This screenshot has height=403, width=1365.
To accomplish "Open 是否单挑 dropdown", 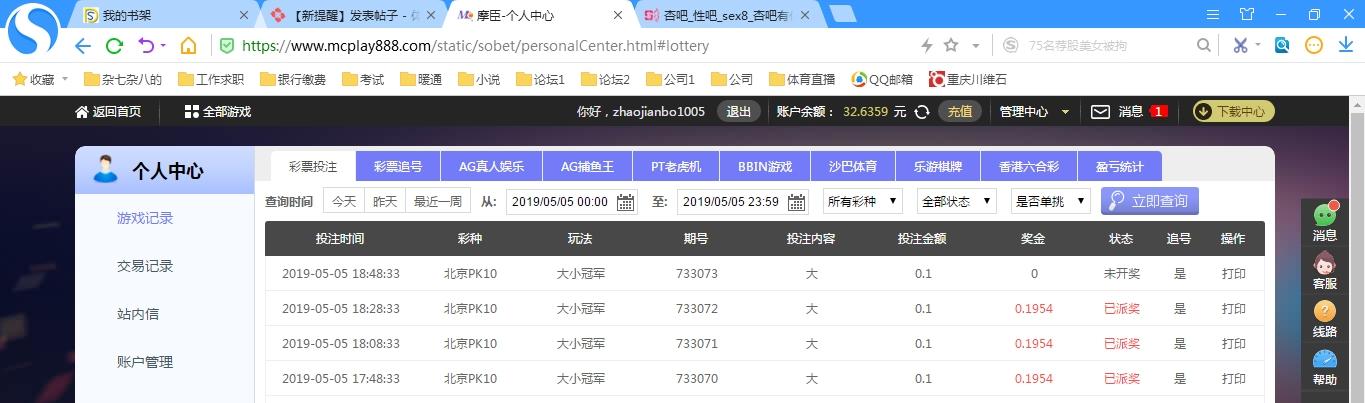I will [x=1051, y=201].
